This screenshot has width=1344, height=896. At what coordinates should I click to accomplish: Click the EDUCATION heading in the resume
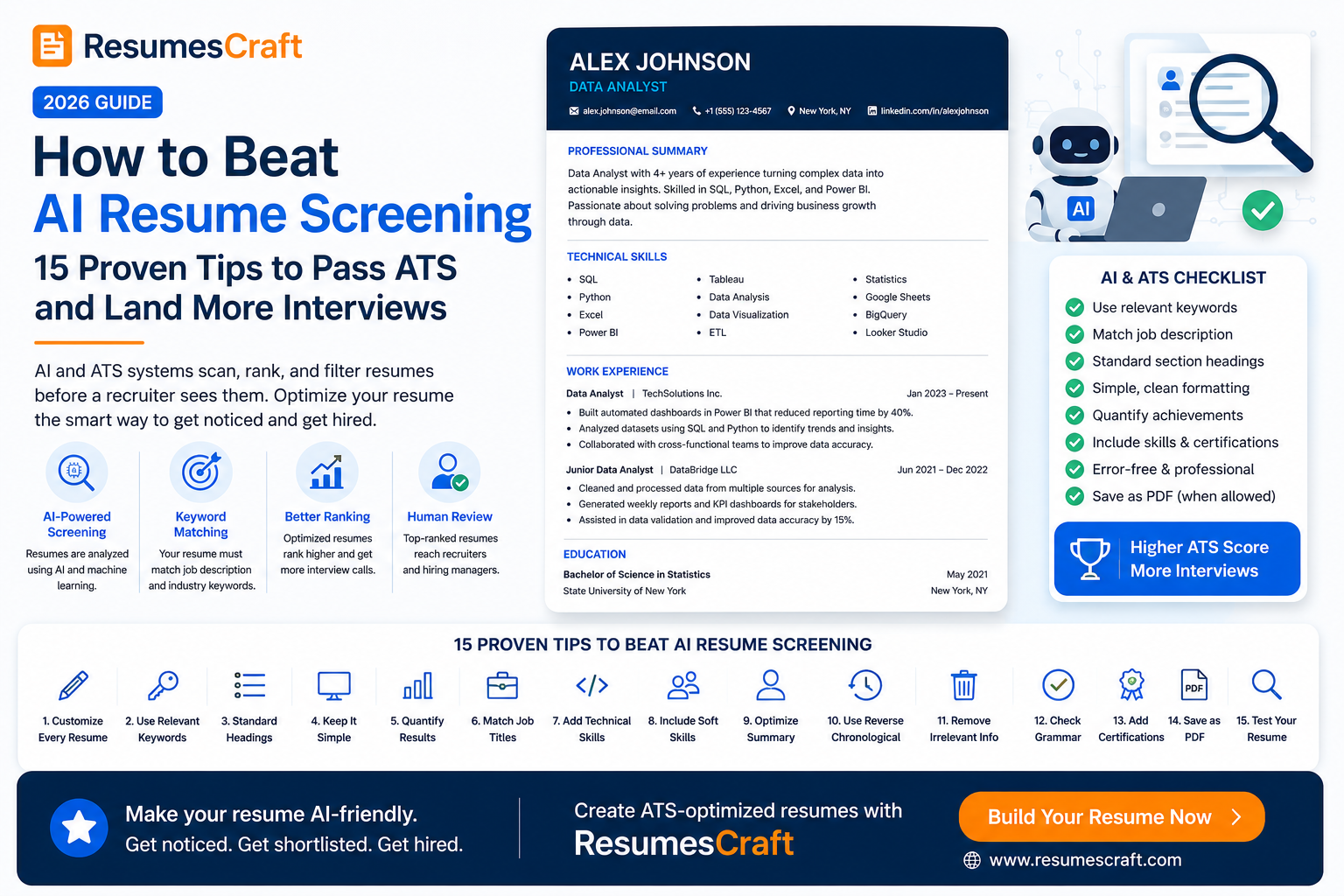click(594, 554)
